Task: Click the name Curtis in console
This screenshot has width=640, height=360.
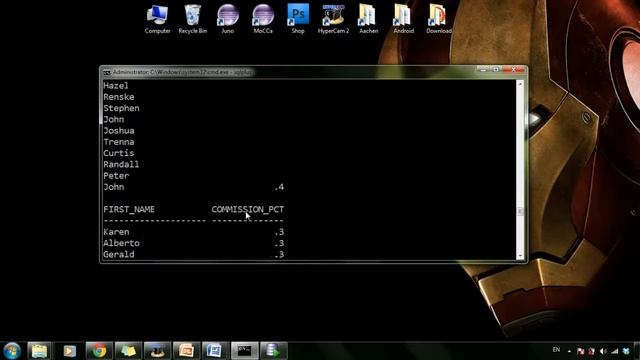Action: click(119, 153)
